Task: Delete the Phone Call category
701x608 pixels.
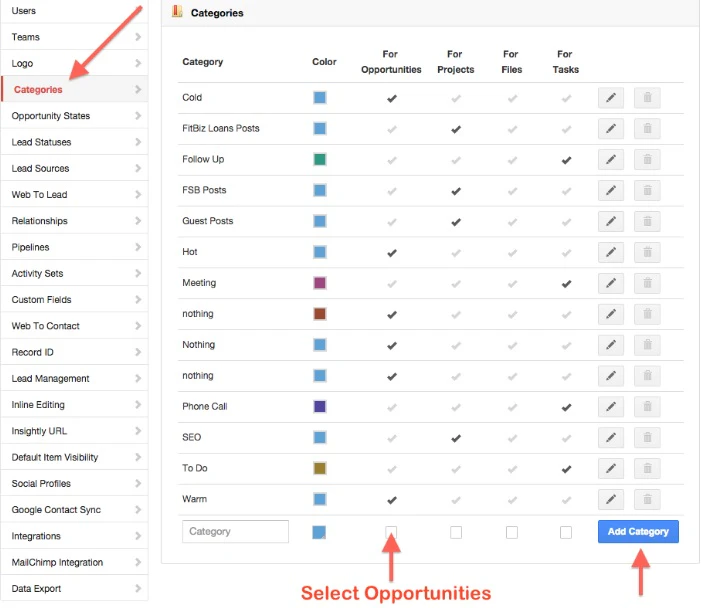Action: [647, 407]
